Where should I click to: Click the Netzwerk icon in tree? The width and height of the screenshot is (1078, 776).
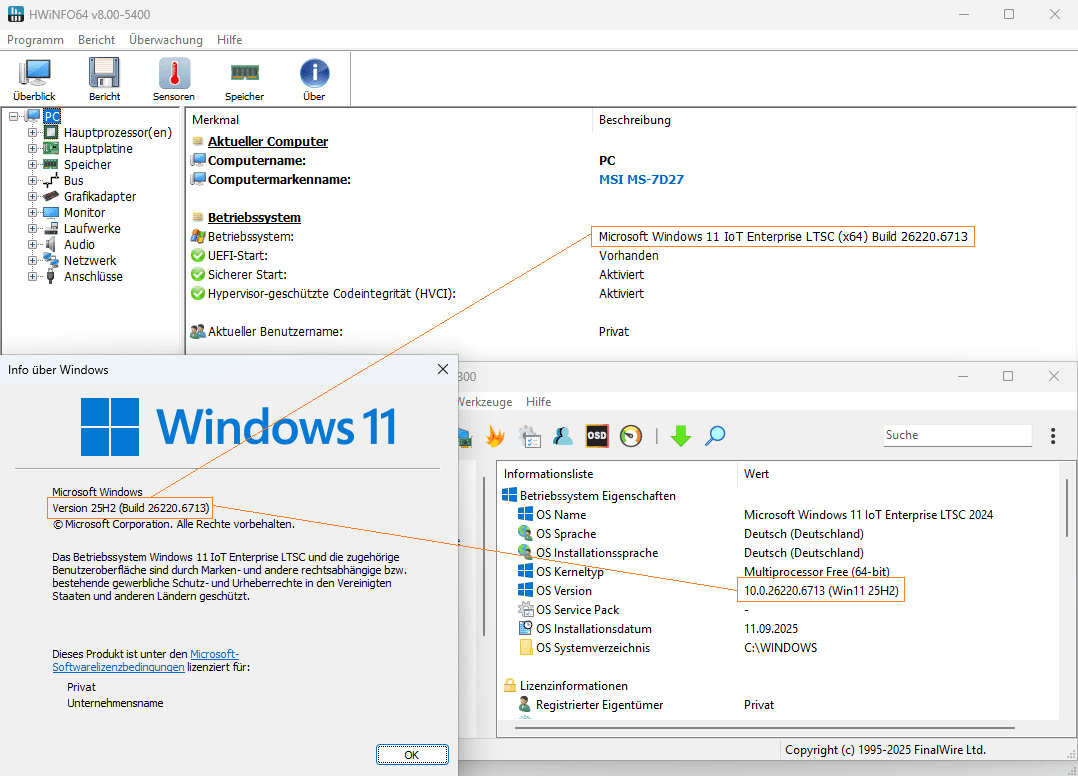[x=51, y=260]
